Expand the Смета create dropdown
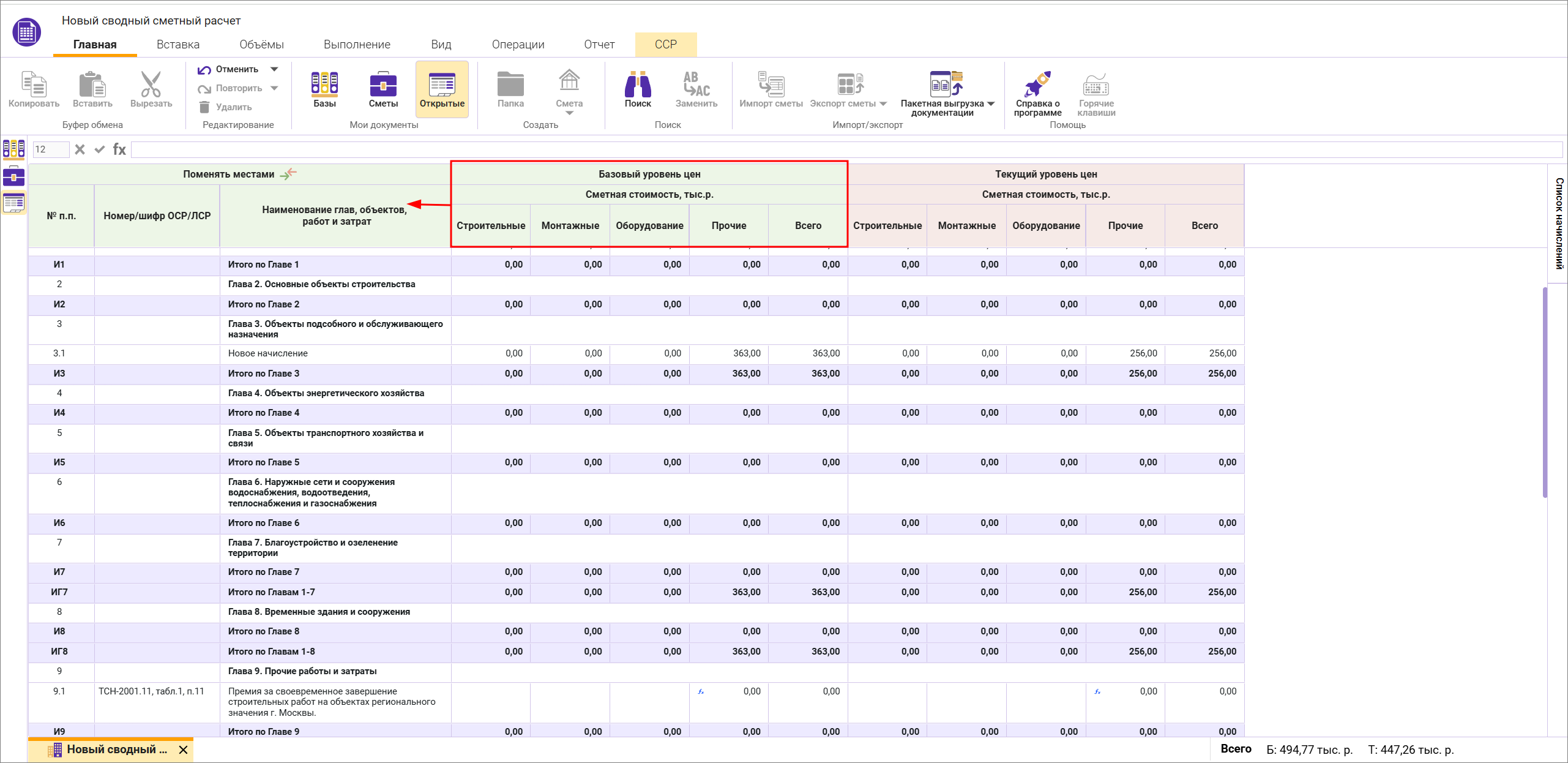The height and width of the screenshot is (763, 1568). coord(569,113)
